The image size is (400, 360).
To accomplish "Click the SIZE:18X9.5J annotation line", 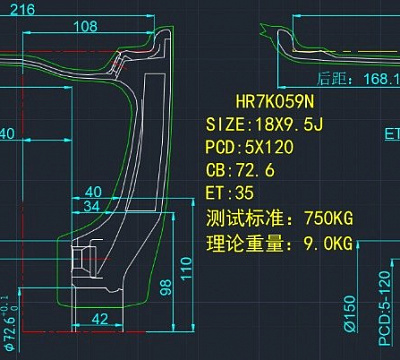I will click(x=264, y=124).
